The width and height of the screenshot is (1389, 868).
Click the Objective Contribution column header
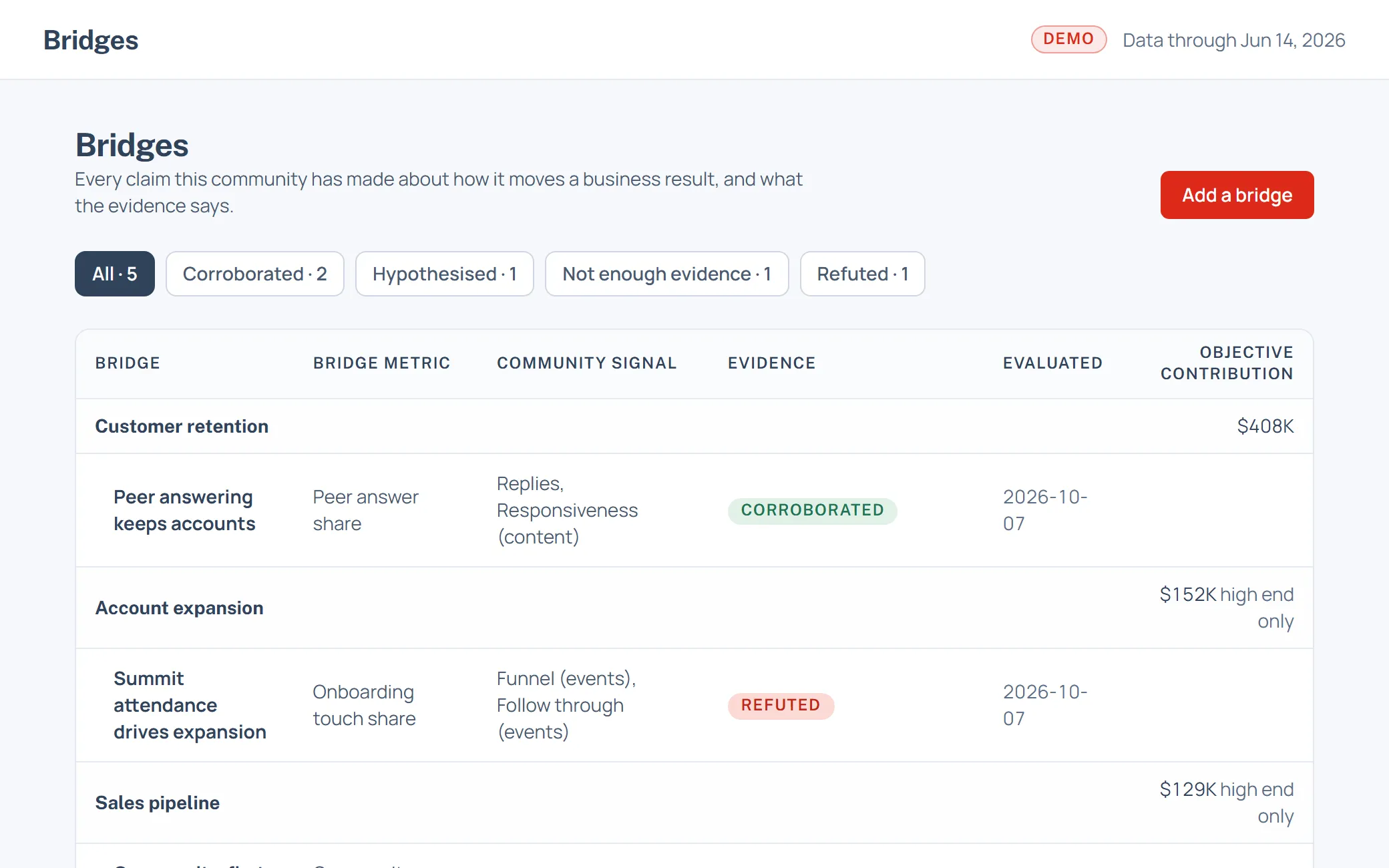(x=1227, y=363)
